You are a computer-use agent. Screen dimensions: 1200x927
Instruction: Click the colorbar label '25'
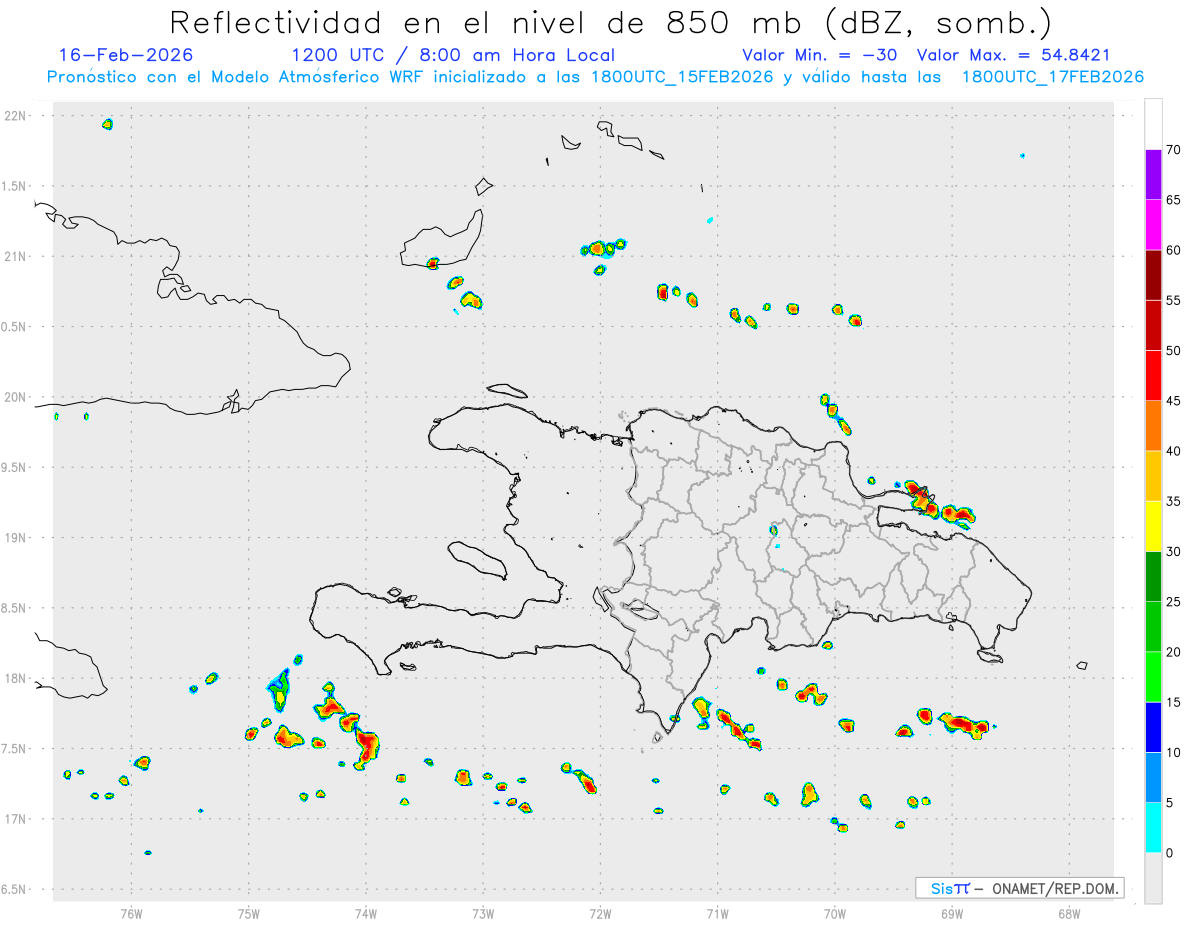coord(1174,602)
